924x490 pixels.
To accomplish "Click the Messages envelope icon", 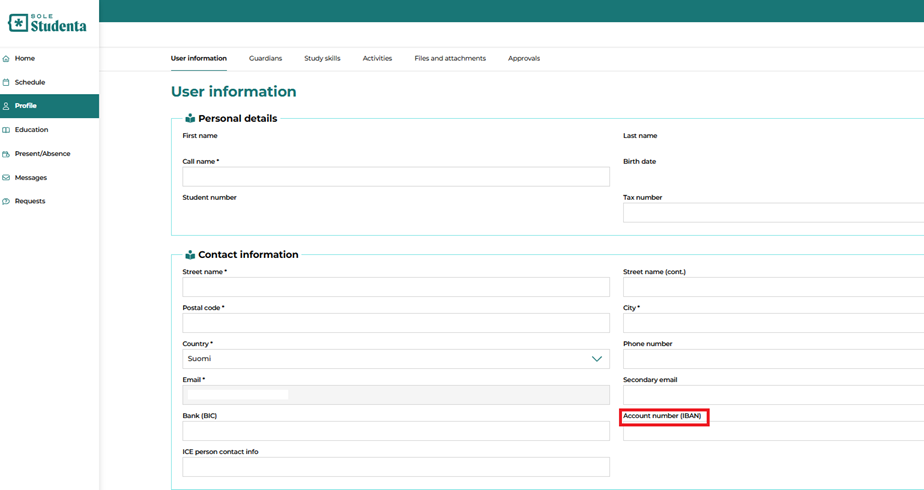I will point(7,178).
